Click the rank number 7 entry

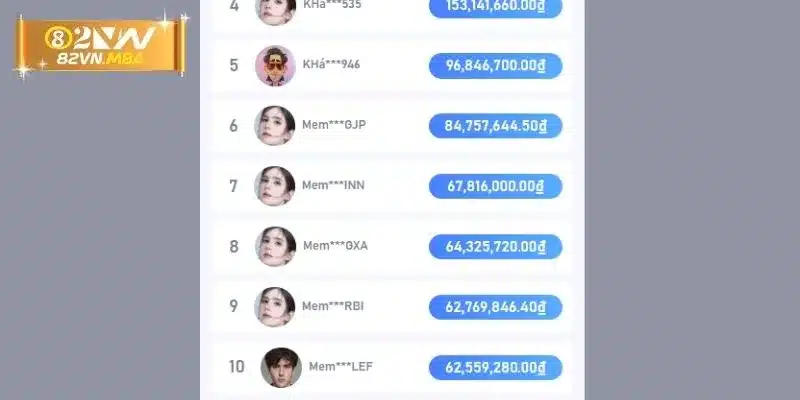click(234, 186)
